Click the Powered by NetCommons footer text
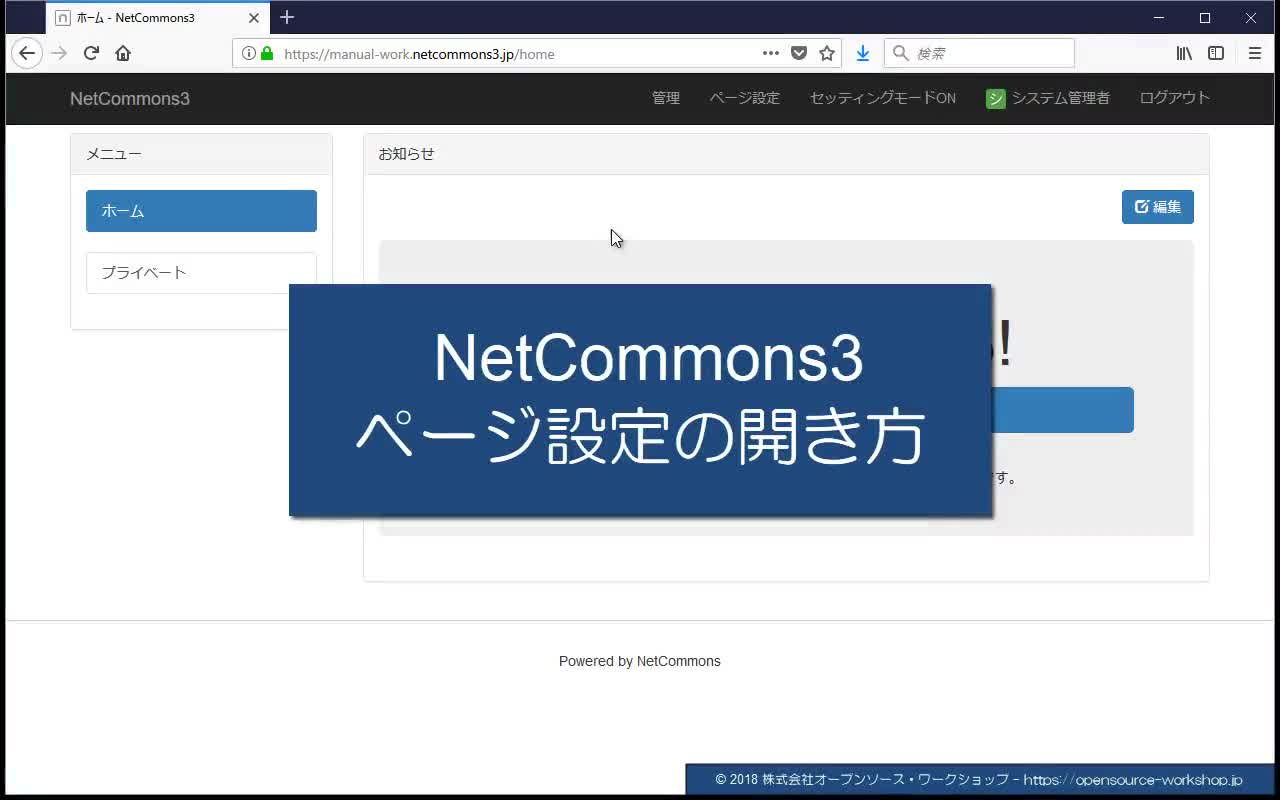1280x800 pixels. click(640, 661)
